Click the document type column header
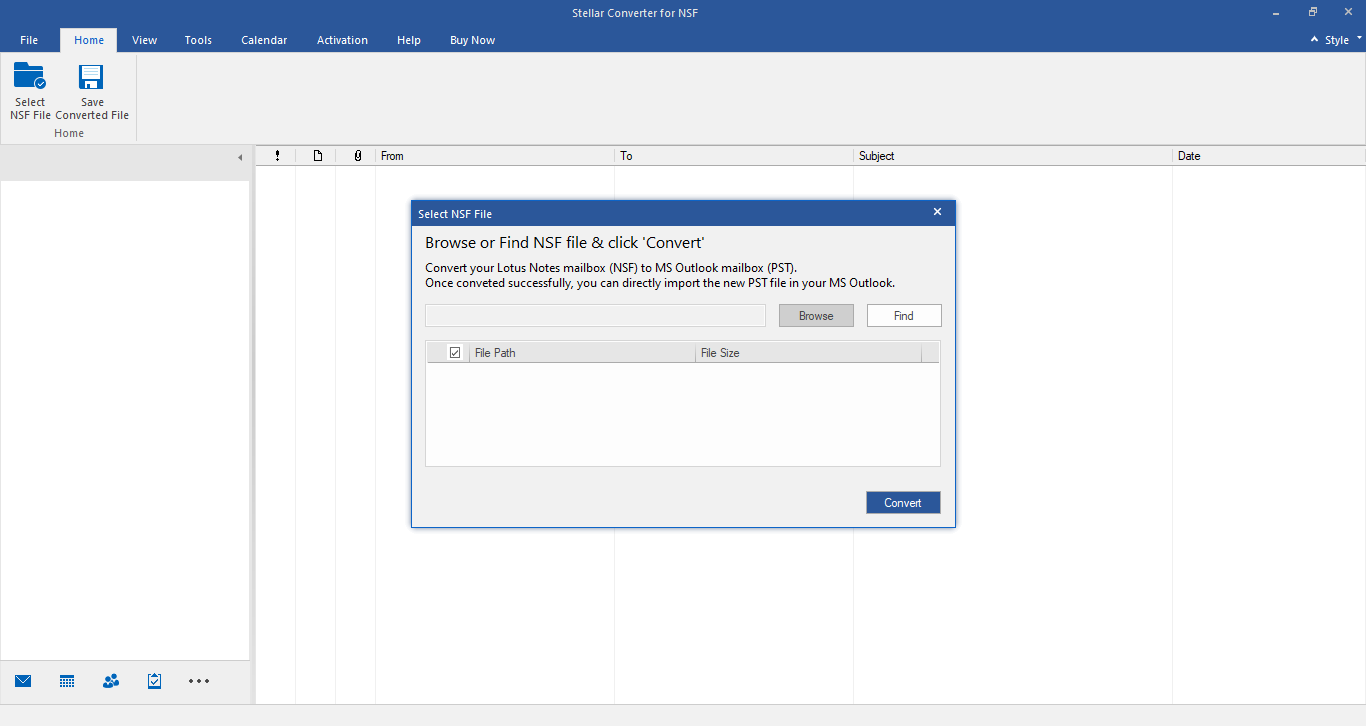Screen dimensions: 1366x726 click(317, 155)
